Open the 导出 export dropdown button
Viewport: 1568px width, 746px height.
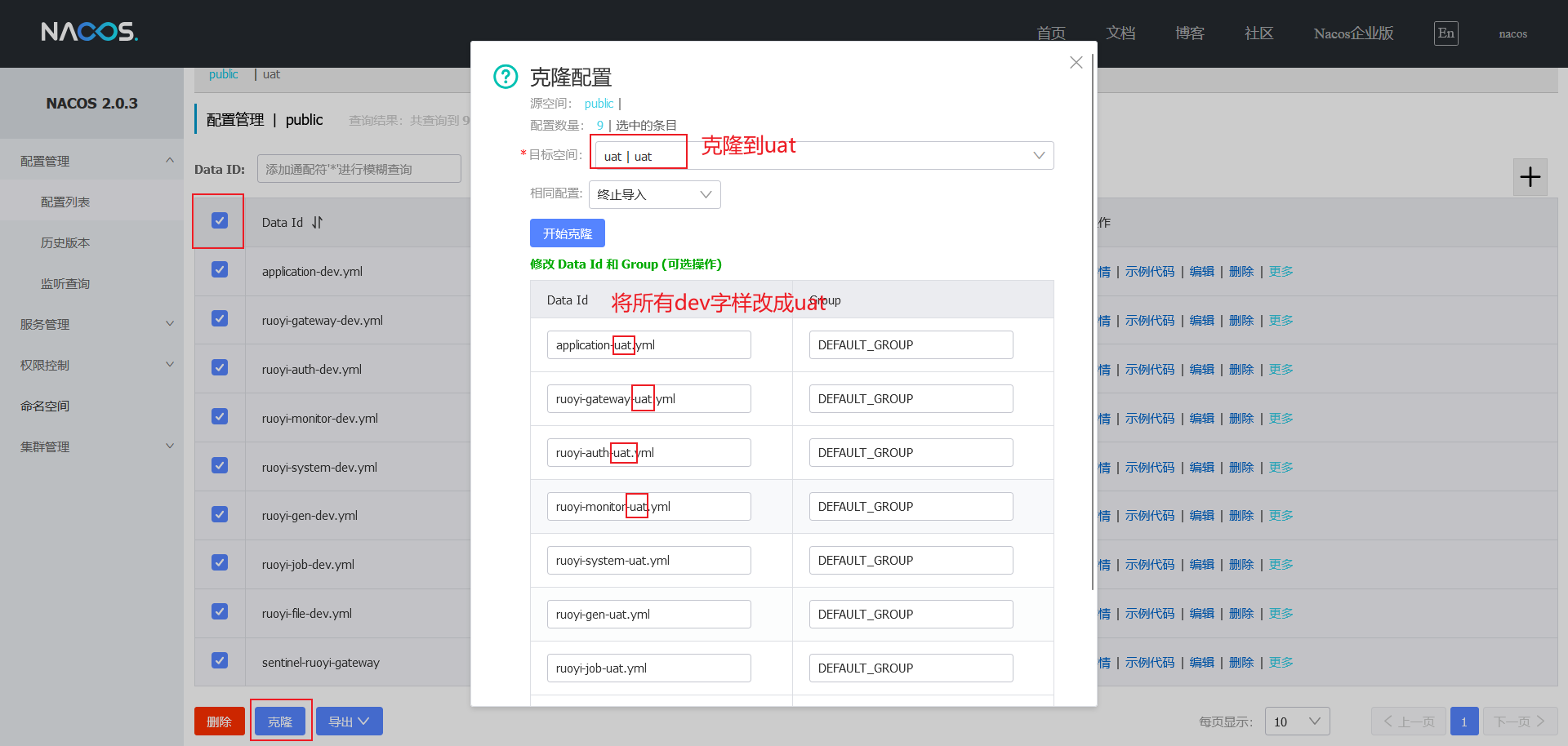coord(350,722)
